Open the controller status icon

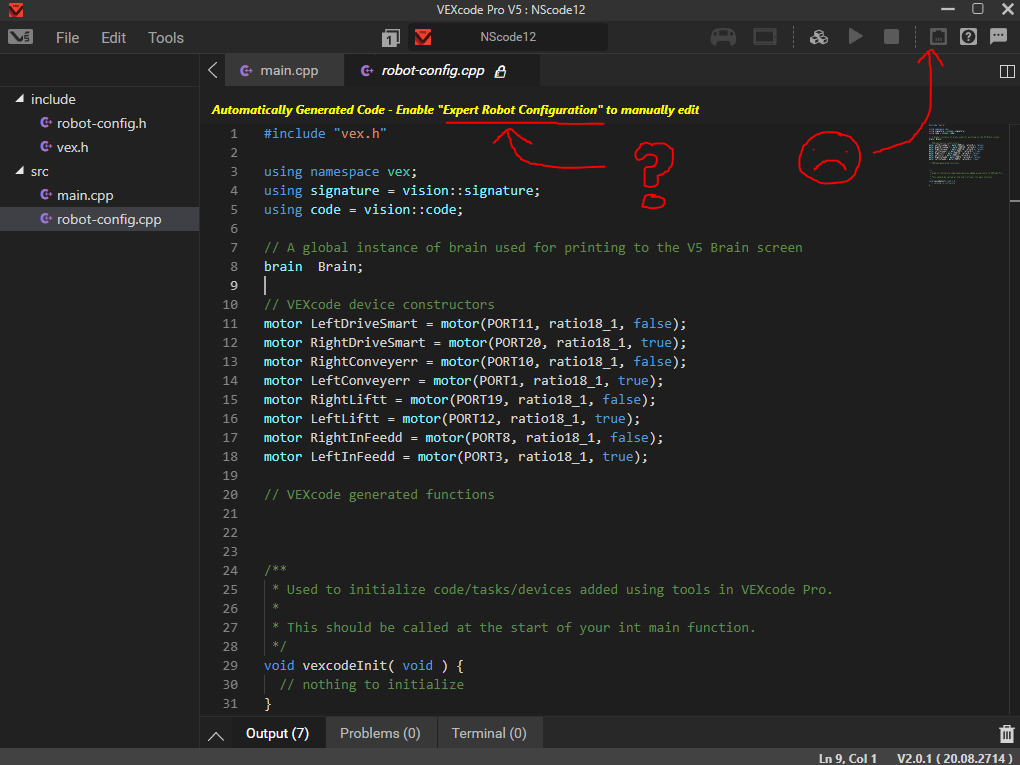pyautogui.click(x=723, y=37)
